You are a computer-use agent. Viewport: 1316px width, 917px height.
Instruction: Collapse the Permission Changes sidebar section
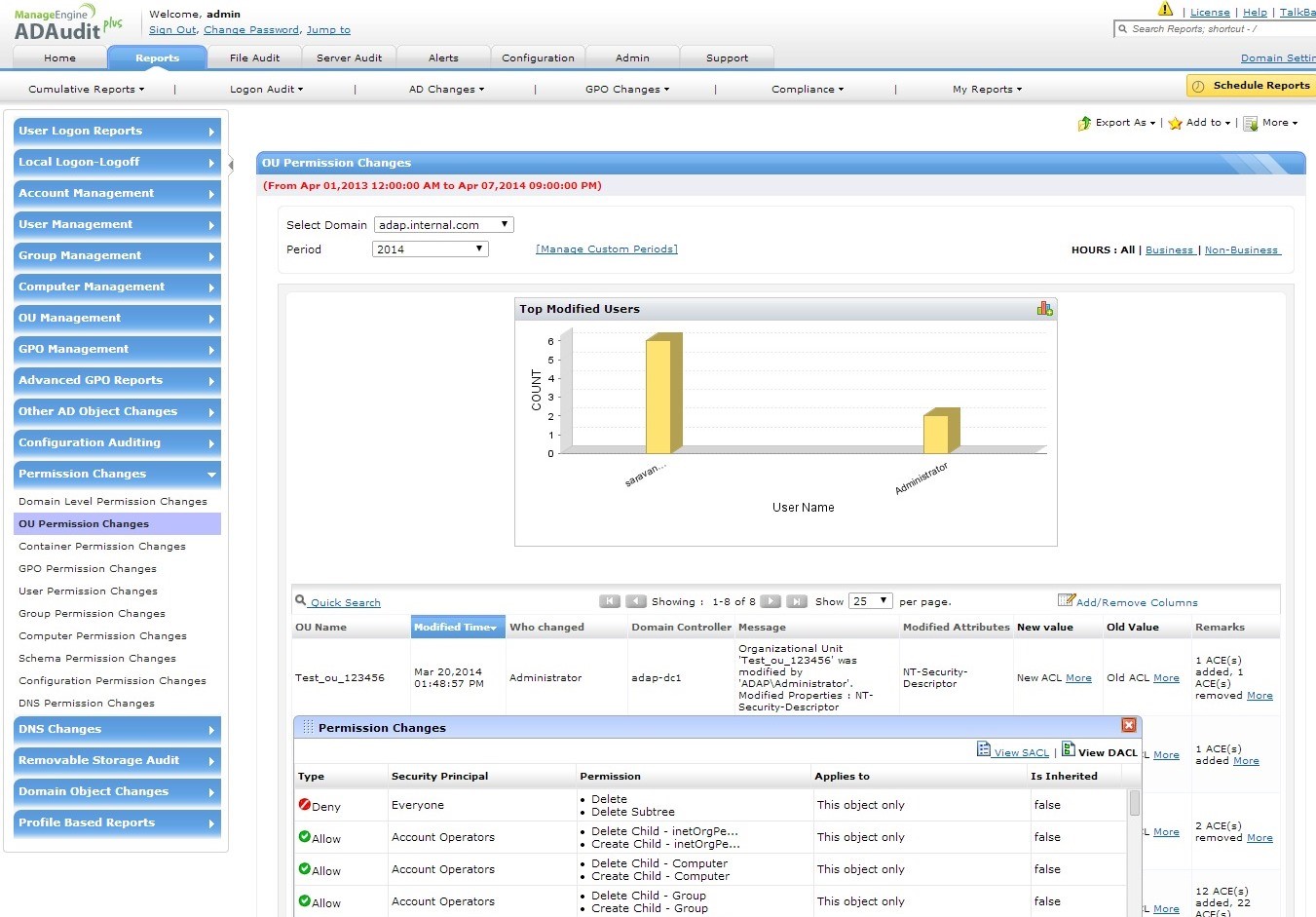(x=118, y=475)
